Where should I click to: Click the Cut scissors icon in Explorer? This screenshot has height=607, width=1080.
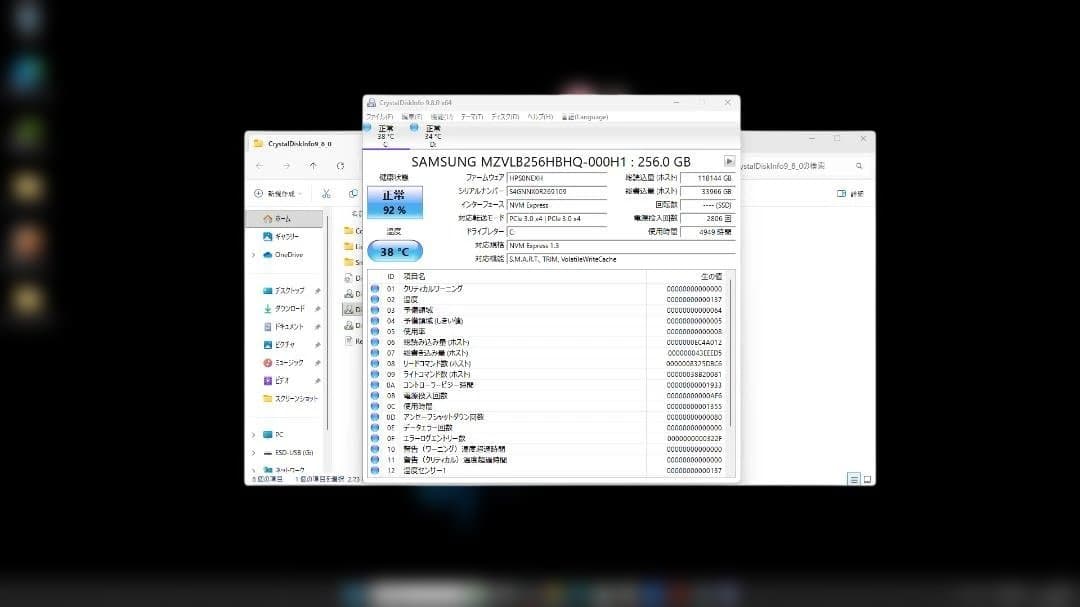tap(326, 194)
